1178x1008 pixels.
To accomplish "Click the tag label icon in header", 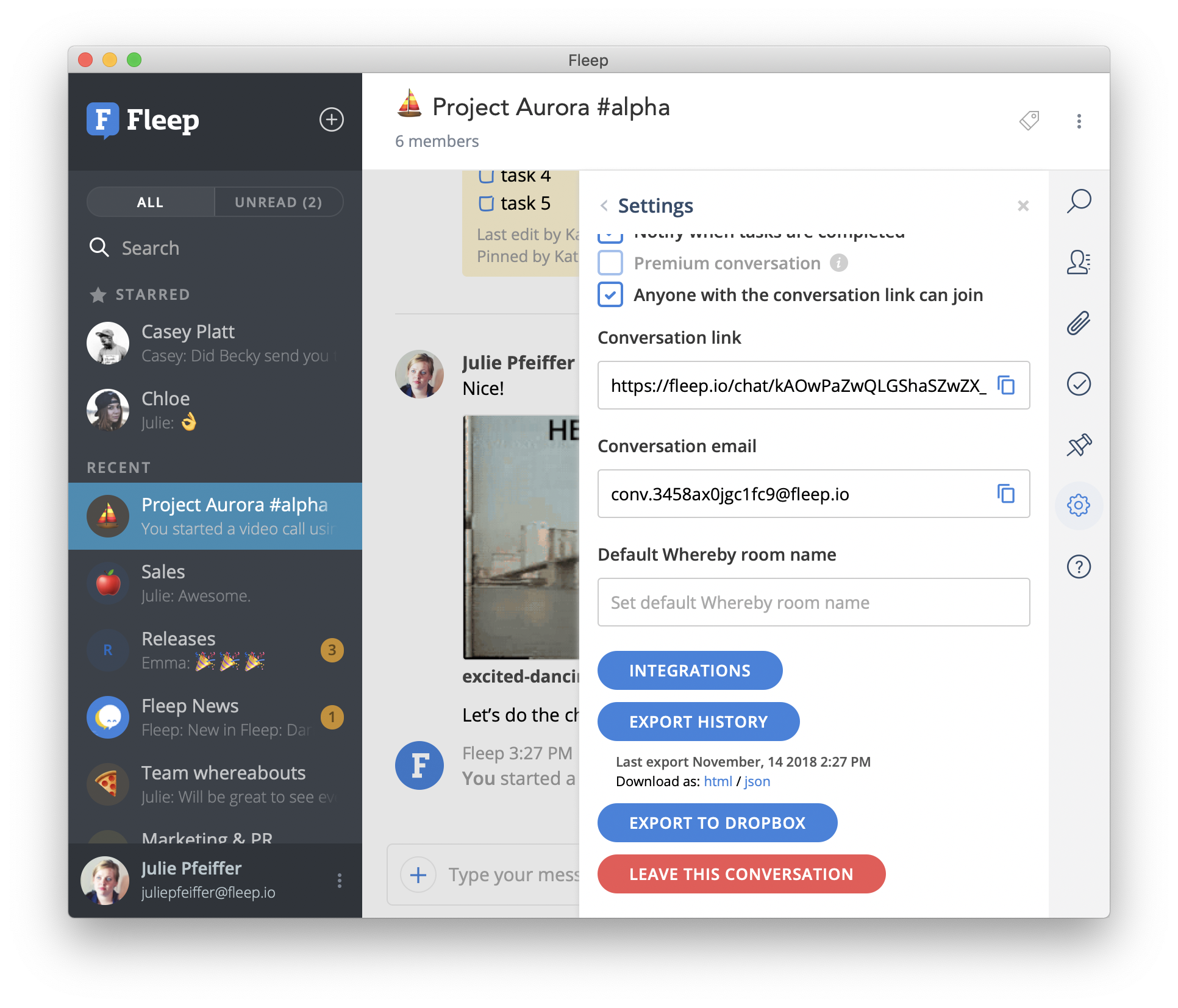I will click(1029, 120).
